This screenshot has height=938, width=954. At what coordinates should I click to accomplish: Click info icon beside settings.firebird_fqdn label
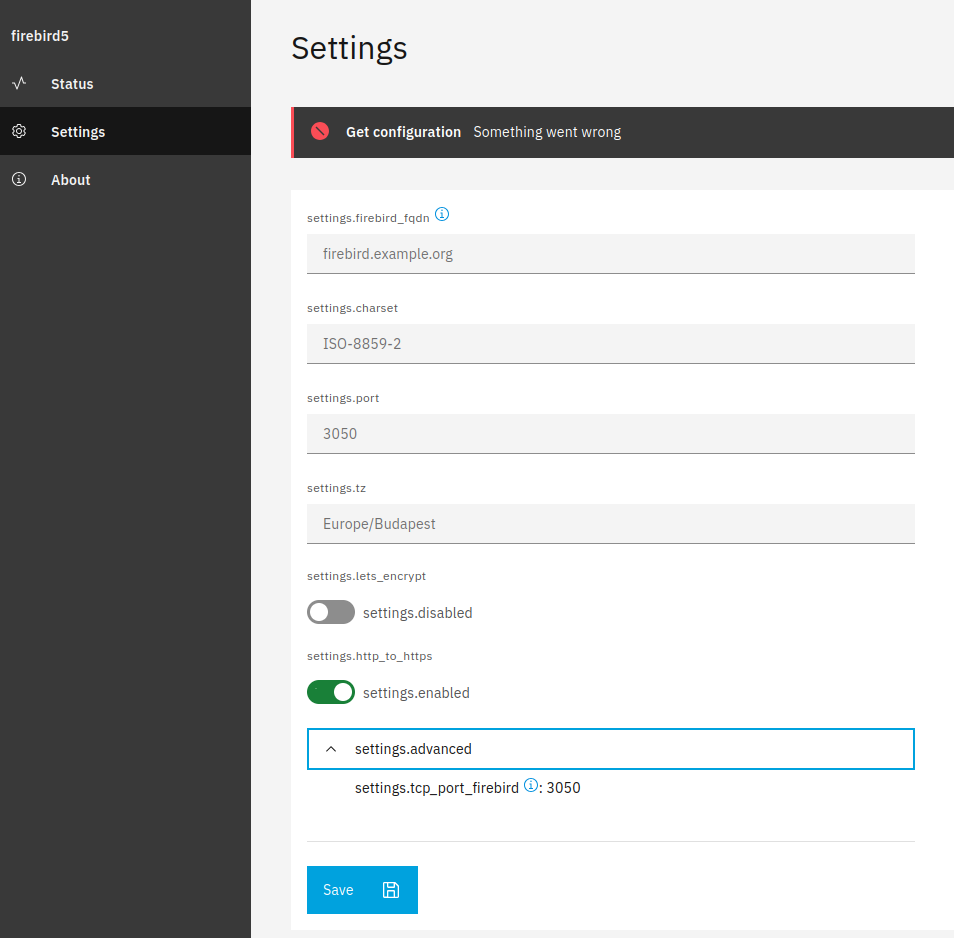point(442,214)
